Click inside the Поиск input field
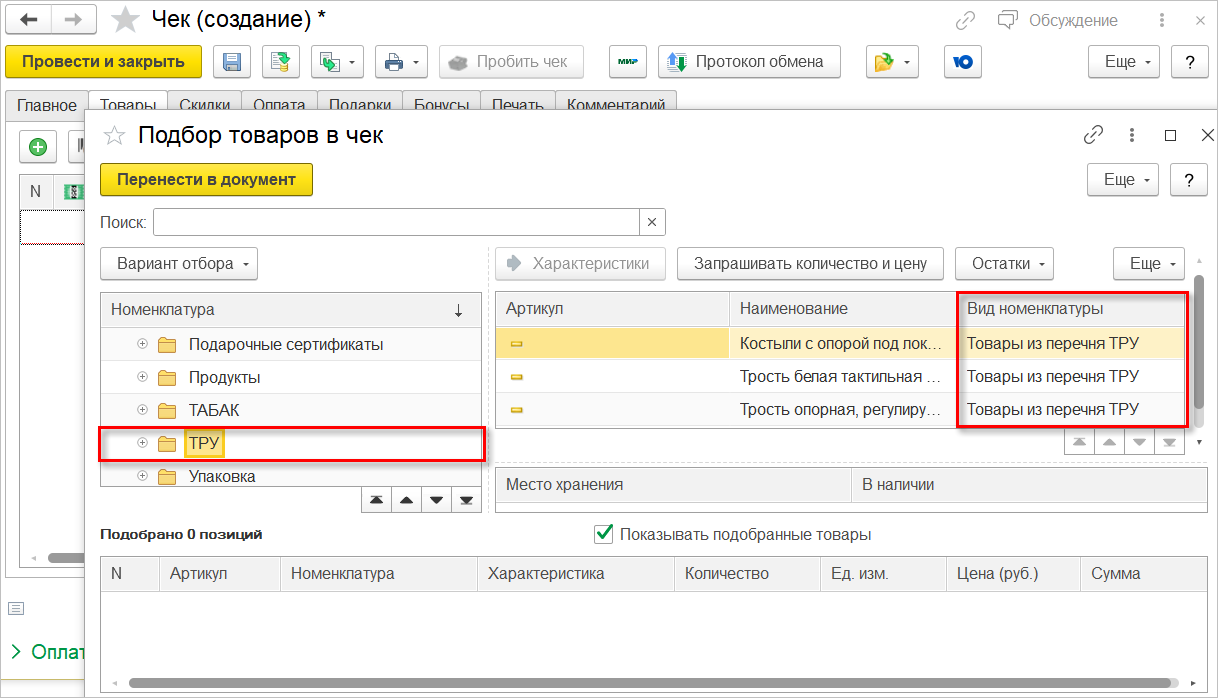 tap(396, 222)
